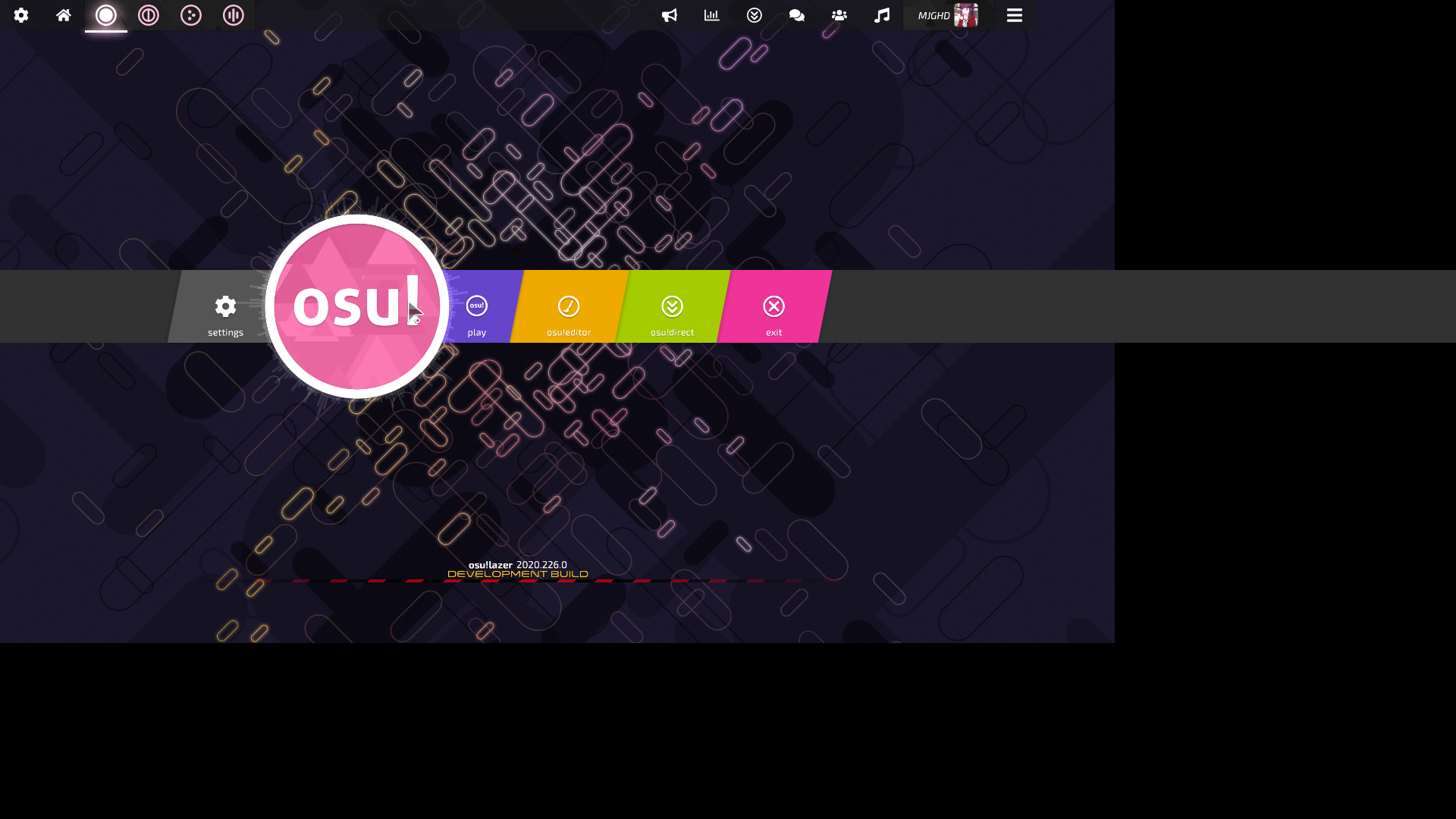Select exit from the main menu
The width and height of the screenshot is (1456, 819).
[x=773, y=311]
